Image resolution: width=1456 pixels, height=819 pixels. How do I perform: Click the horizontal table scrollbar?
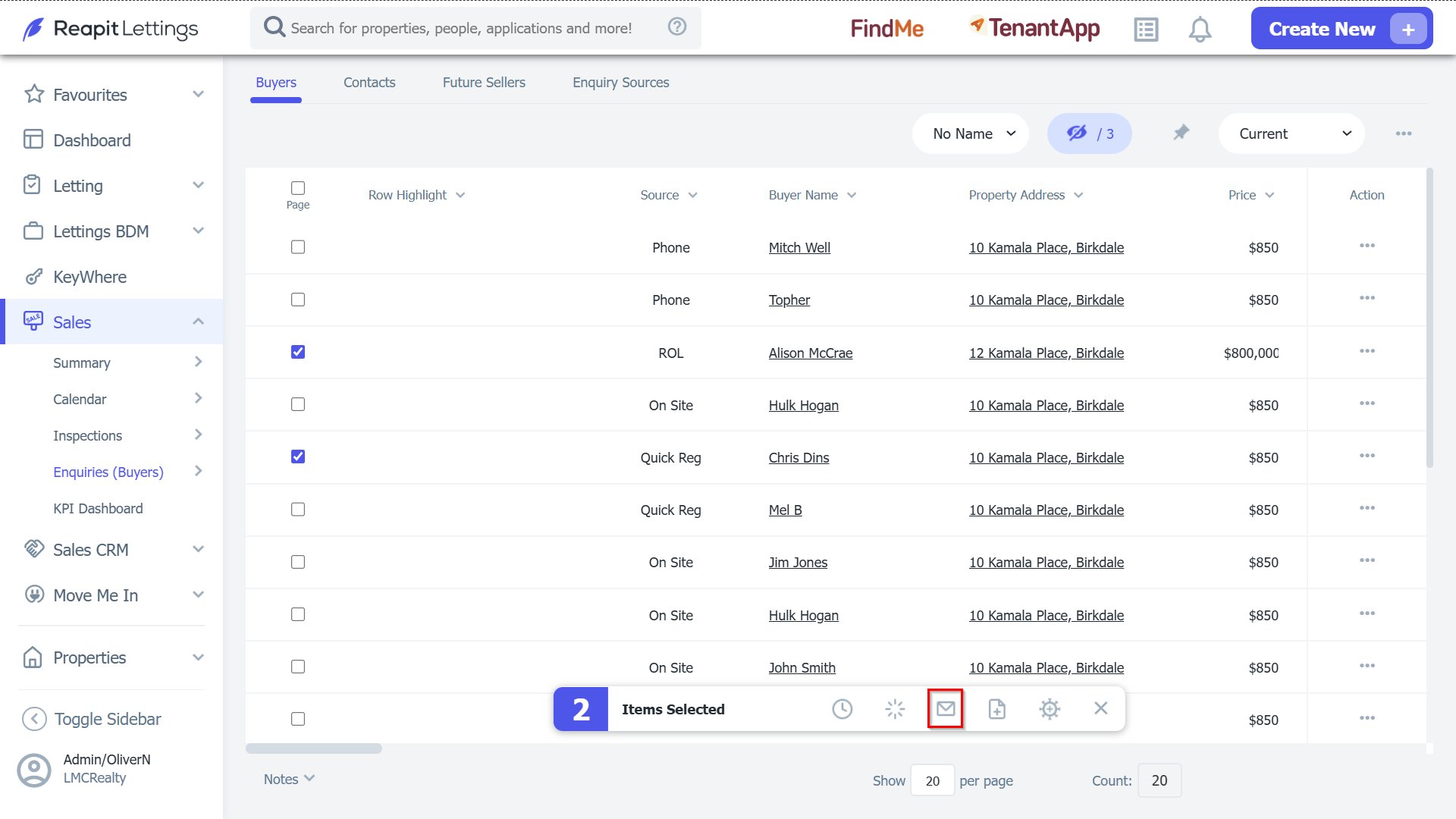click(x=314, y=748)
